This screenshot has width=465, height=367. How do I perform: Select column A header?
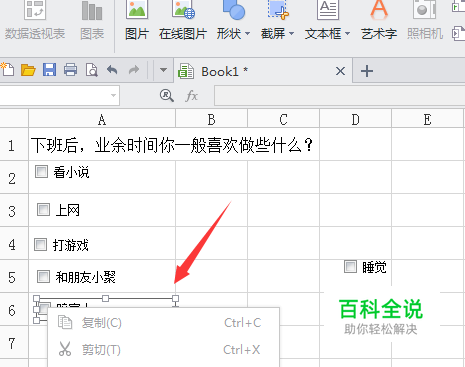point(102,119)
